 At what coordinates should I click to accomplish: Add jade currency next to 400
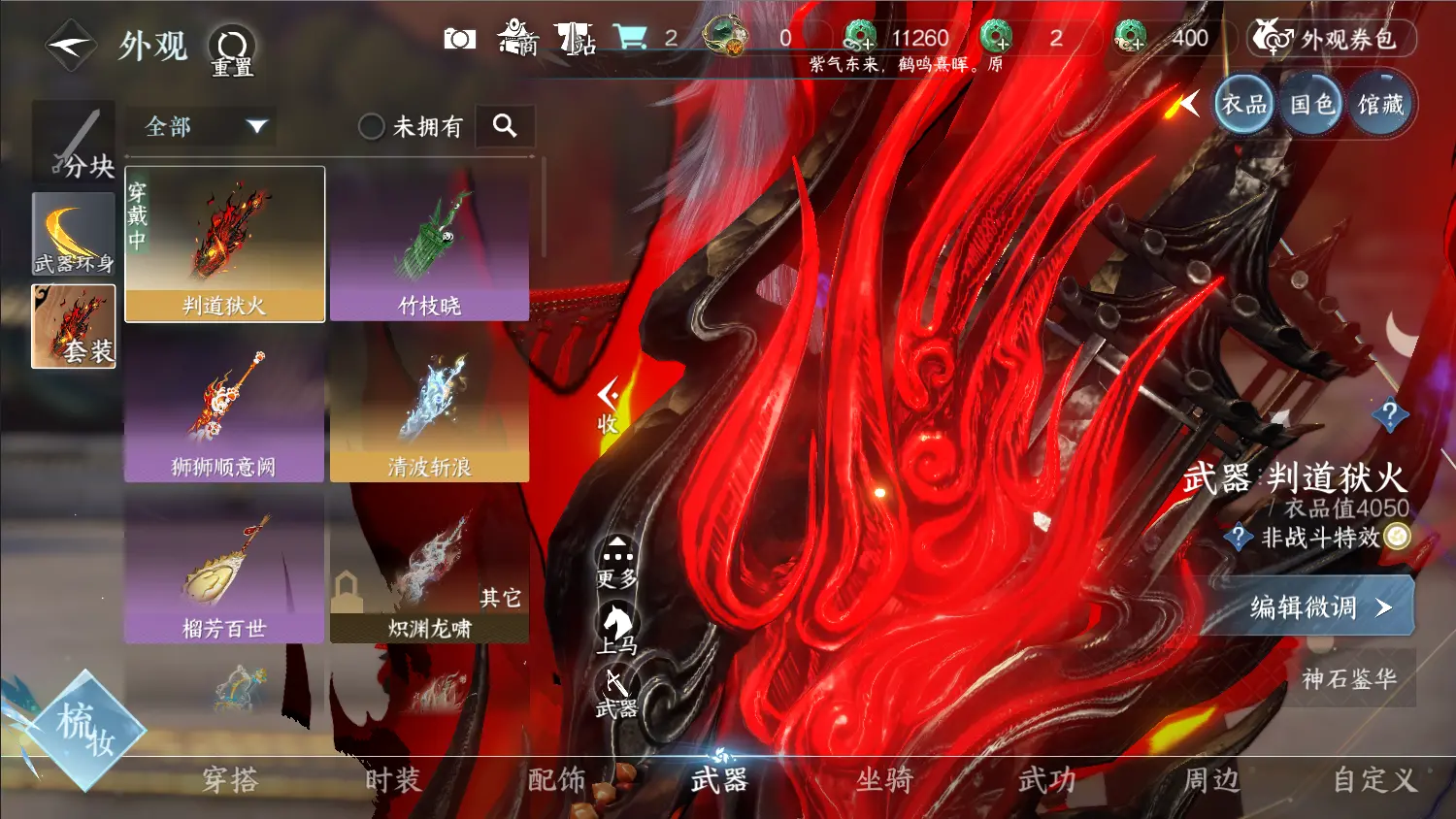point(1130,37)
